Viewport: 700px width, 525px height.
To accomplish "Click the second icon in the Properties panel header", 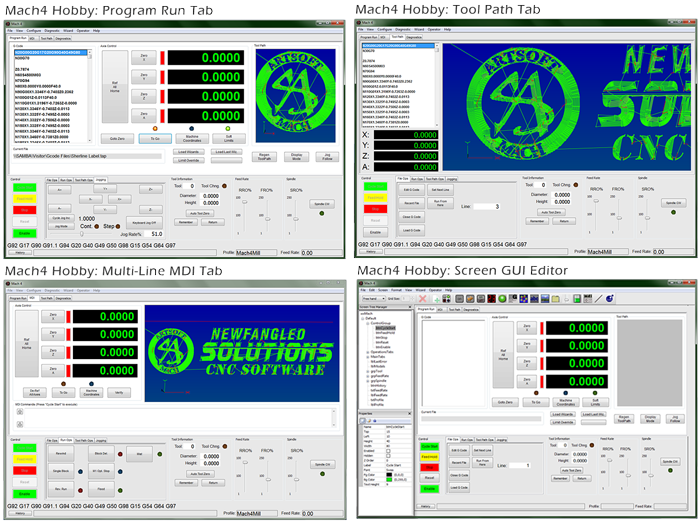I will pos(369,421).
